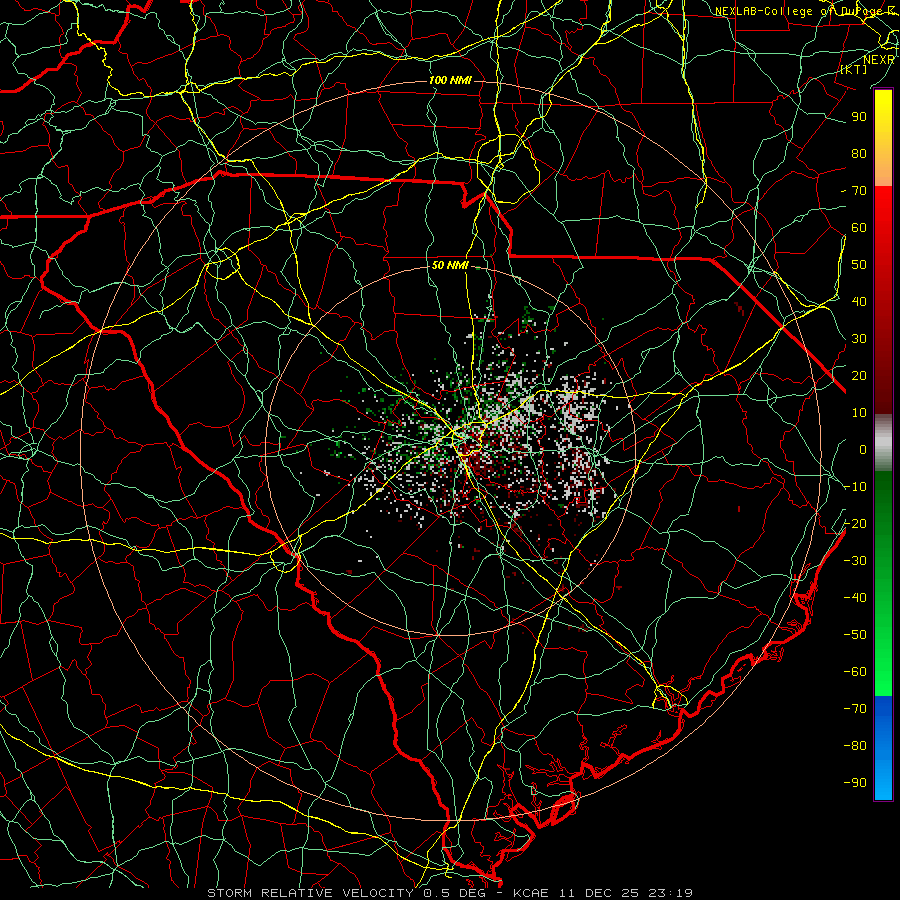Click the positive 90 scale value
Viewport: 900px width, 900px height.
tap(859, 117)
